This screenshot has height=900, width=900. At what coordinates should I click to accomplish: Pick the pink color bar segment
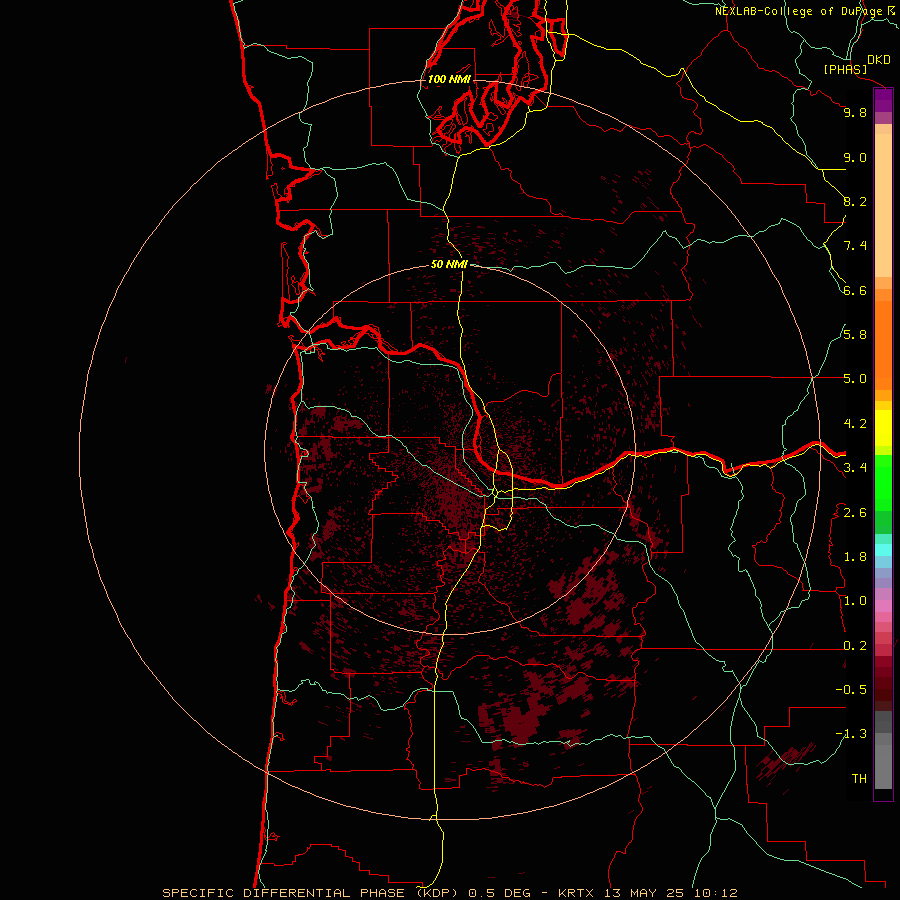click(883, 606)
